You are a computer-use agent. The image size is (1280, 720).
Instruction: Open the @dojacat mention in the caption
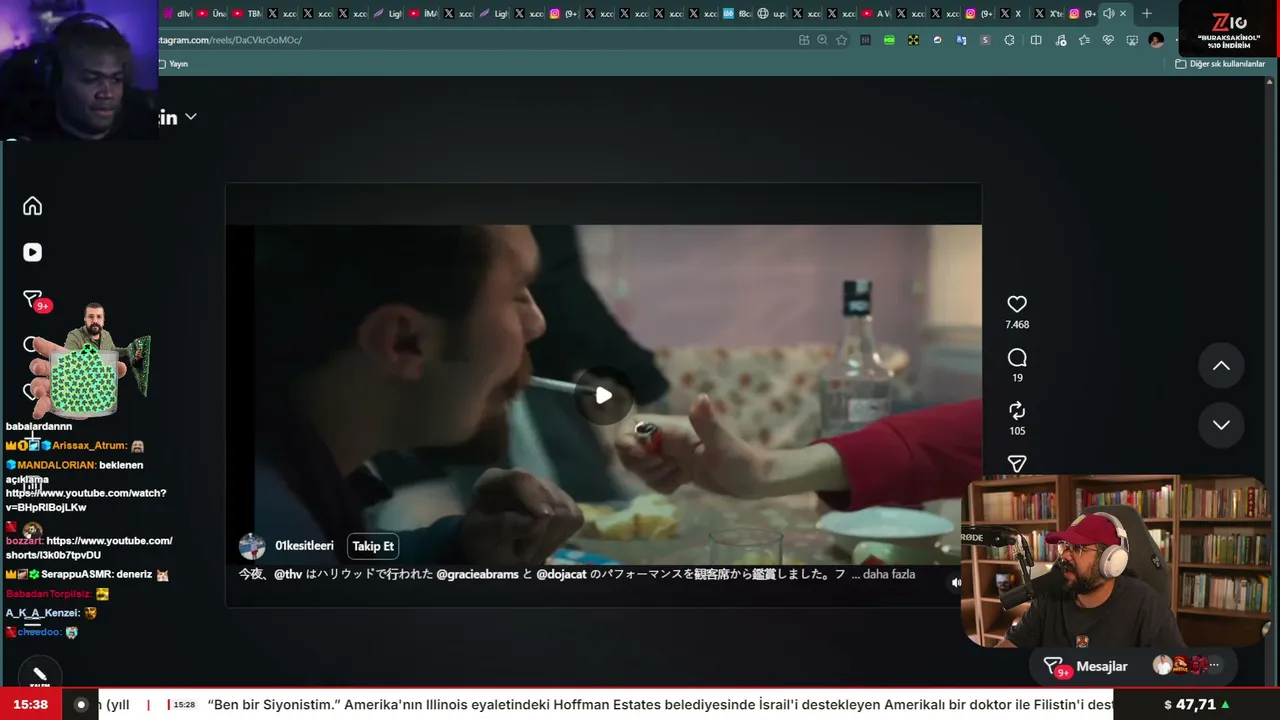(561, 575)
